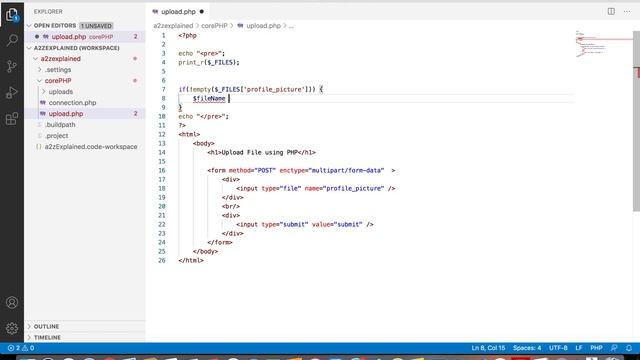Screen dimensions: 640x360
Task: Open a2zExplained.code-workspace file
Action: (91, 147)
